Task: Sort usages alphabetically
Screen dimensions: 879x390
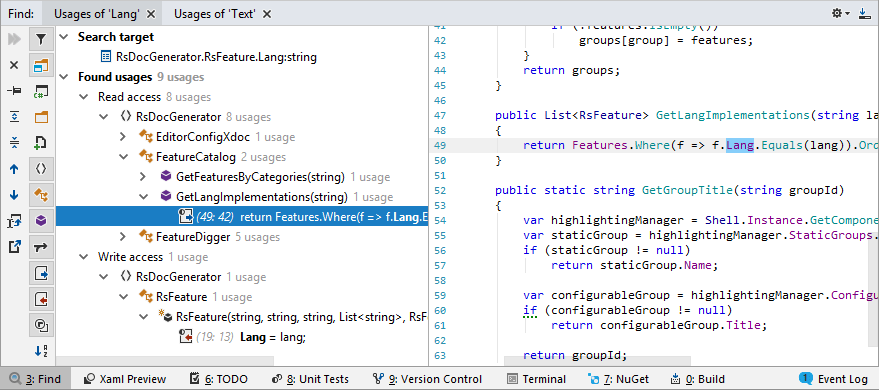Action: 41,351
